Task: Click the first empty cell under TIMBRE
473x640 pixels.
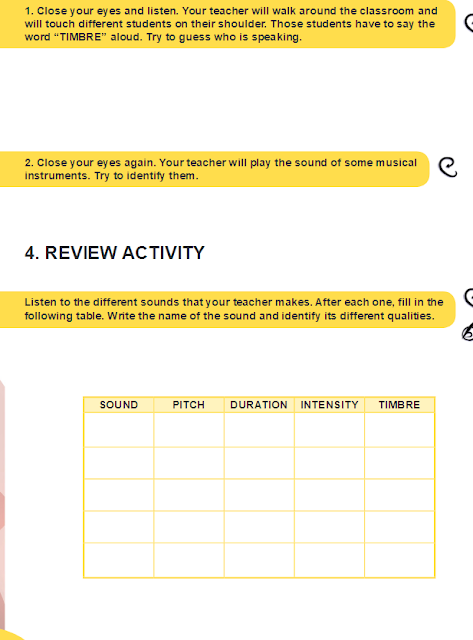Action: (399, 430)
